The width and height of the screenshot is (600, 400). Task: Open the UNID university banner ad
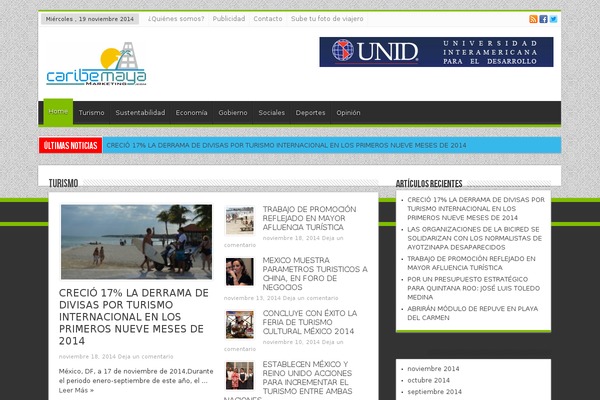click(436, 52)
